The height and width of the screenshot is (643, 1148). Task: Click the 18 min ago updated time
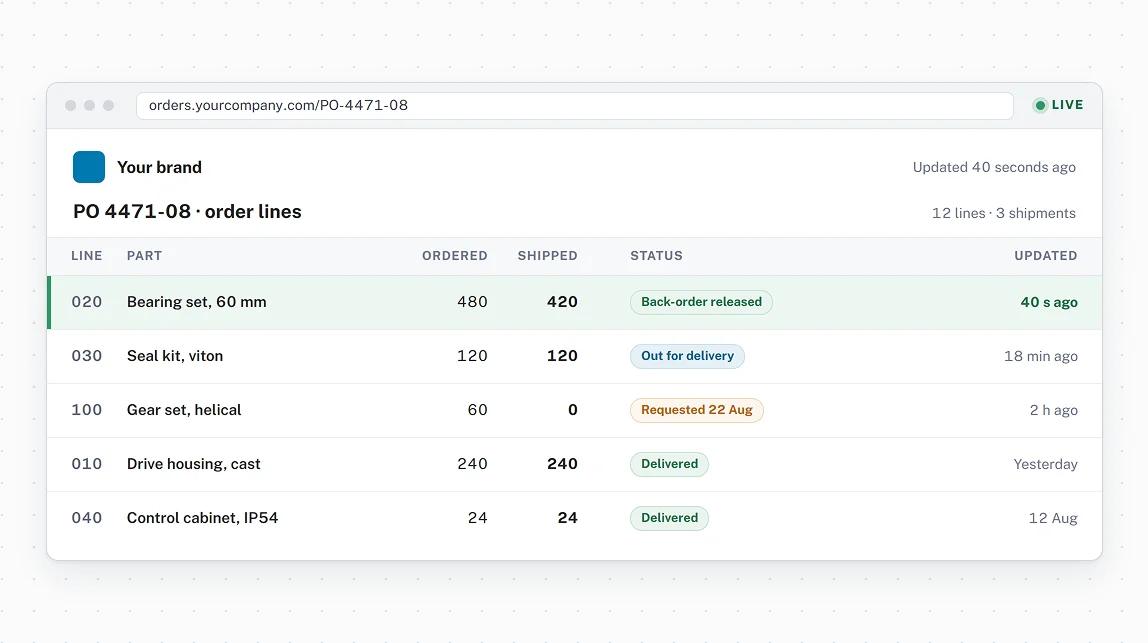1040,357
